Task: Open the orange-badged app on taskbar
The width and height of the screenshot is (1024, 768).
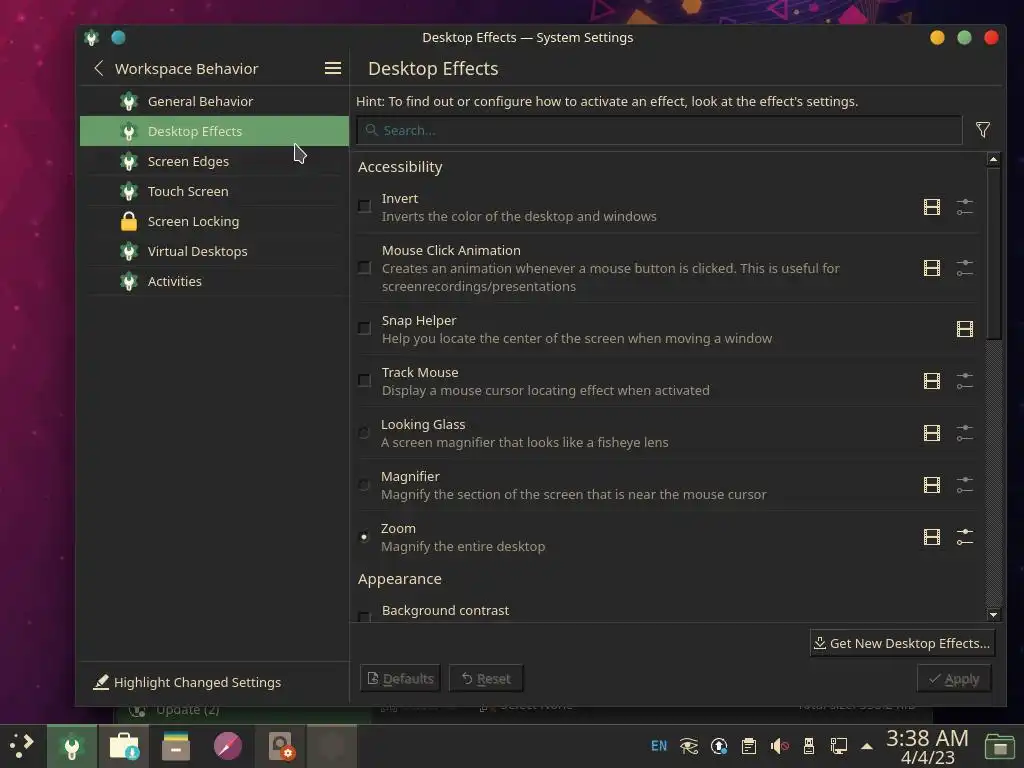Action: tap(281, 746)
